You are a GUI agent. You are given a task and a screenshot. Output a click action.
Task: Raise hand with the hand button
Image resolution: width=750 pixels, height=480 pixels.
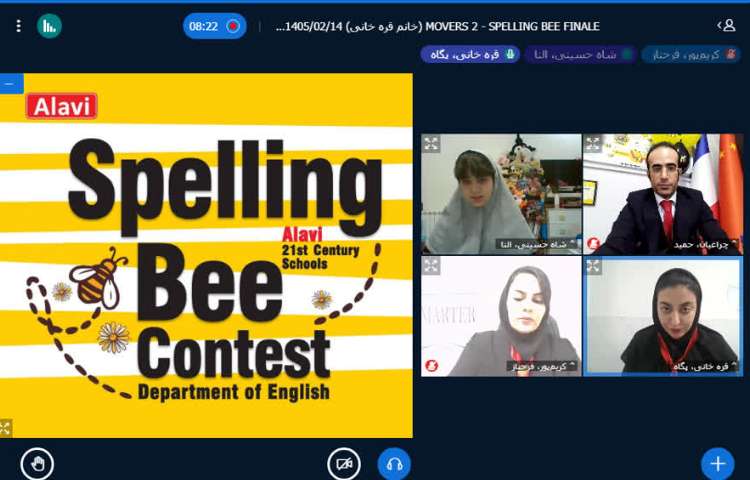pyautogui.click(x=37, y=463)
